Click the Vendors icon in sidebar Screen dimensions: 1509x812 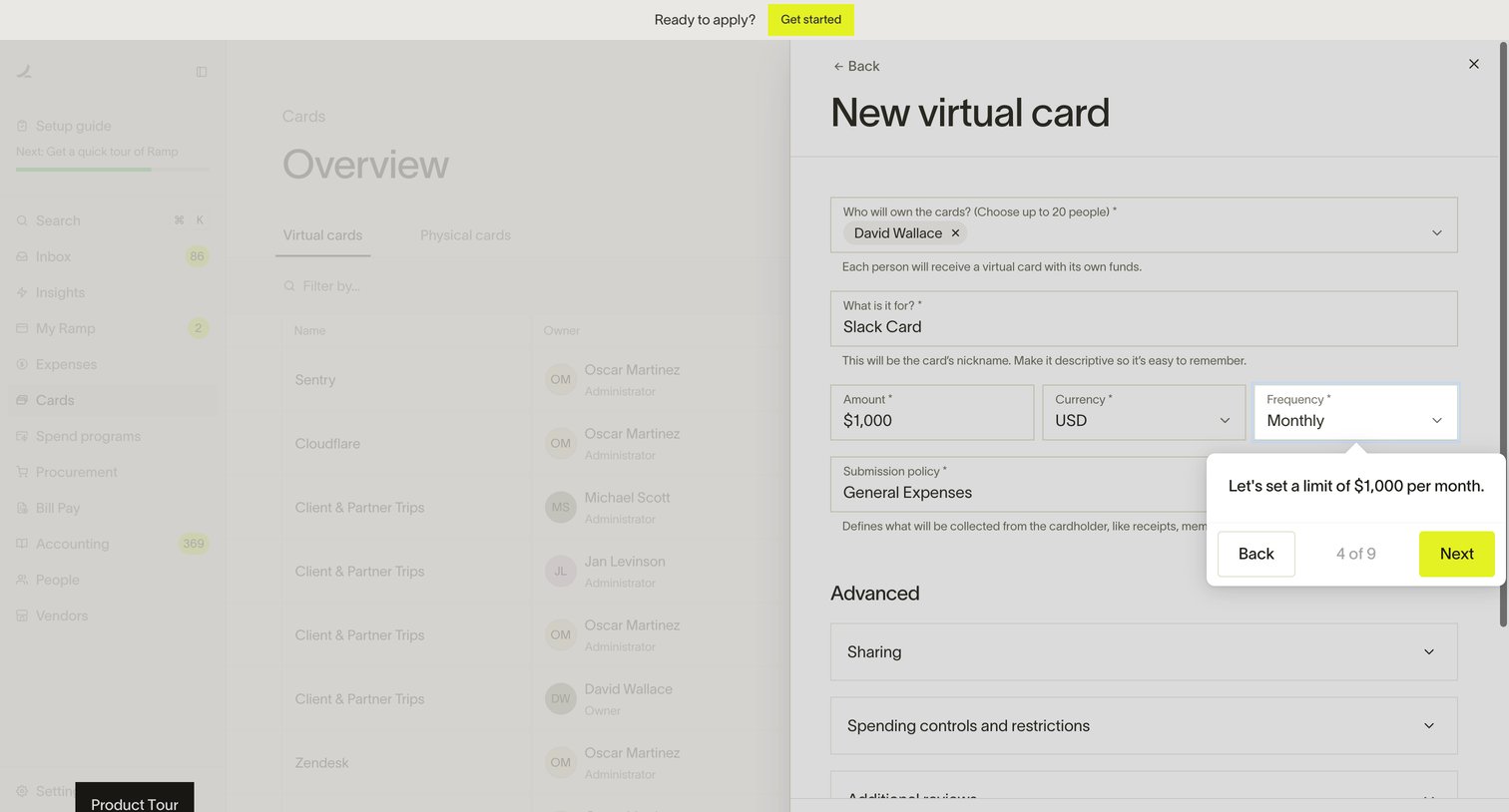tap(22, 615)
